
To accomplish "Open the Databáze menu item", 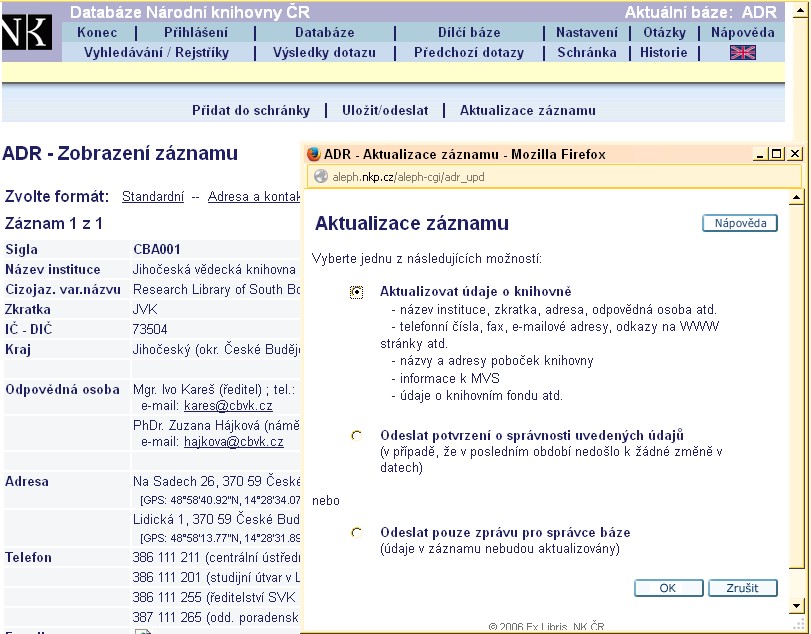I will point(325,32).
